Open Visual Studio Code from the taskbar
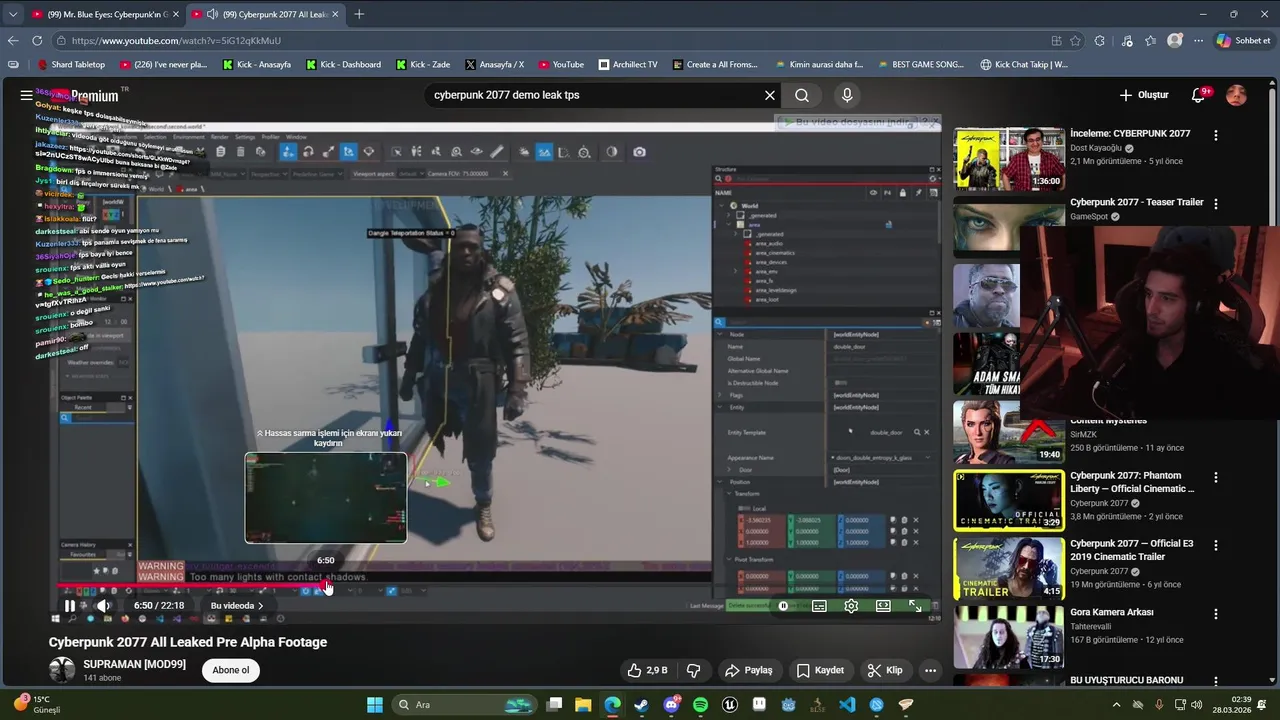Screen dimensions: 1280x720 pyautogui.click(x=847, y=705)
